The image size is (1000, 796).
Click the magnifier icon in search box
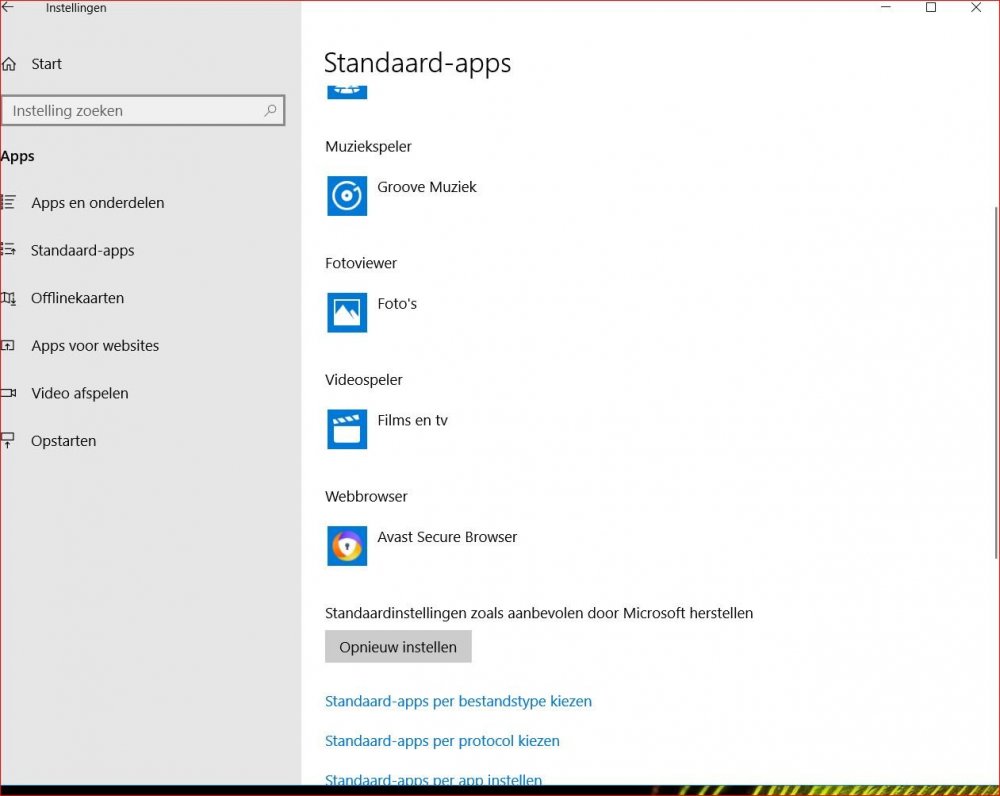click(270, 110)
